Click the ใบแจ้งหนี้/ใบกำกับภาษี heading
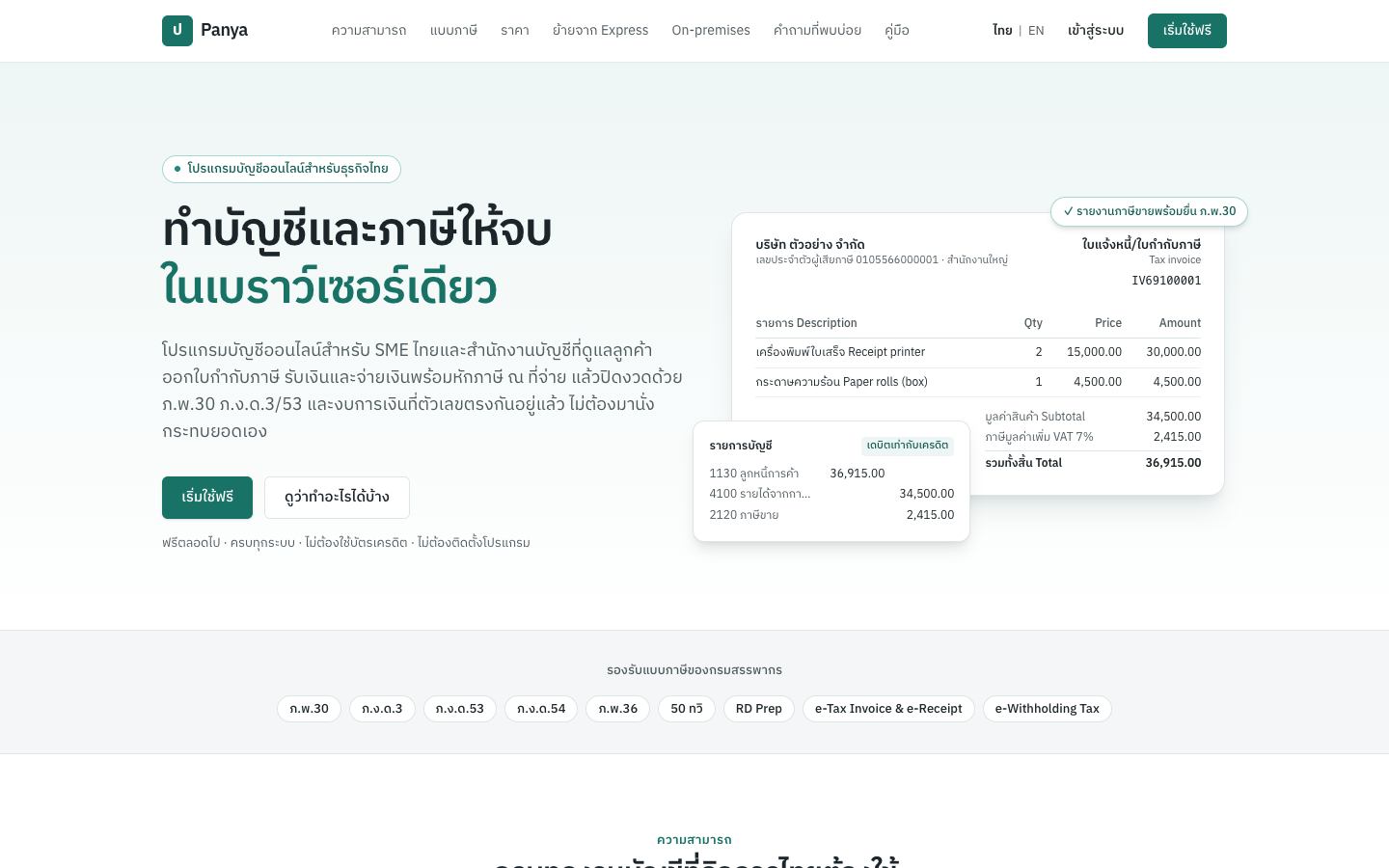This screenshot has height=868, width=1389. (1141, 245)
